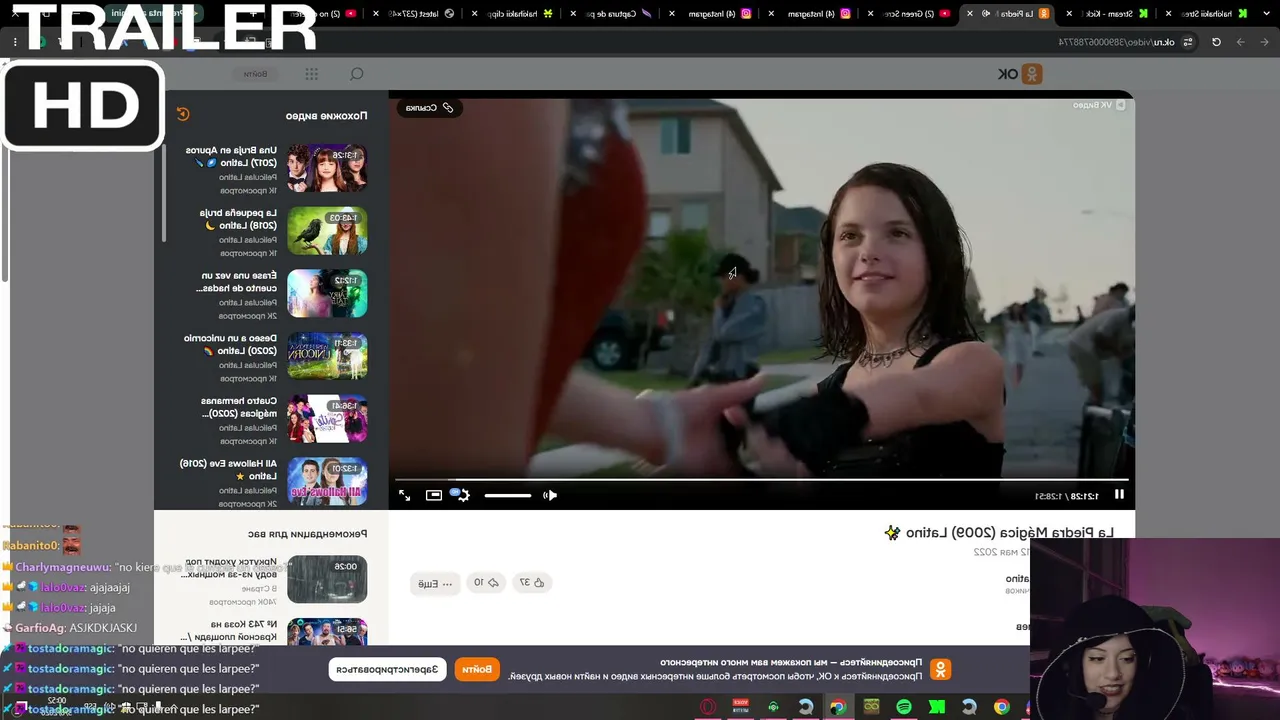
Task: Open Érase una vez un cuento thumbnail
Action: (x=327, y=293)
